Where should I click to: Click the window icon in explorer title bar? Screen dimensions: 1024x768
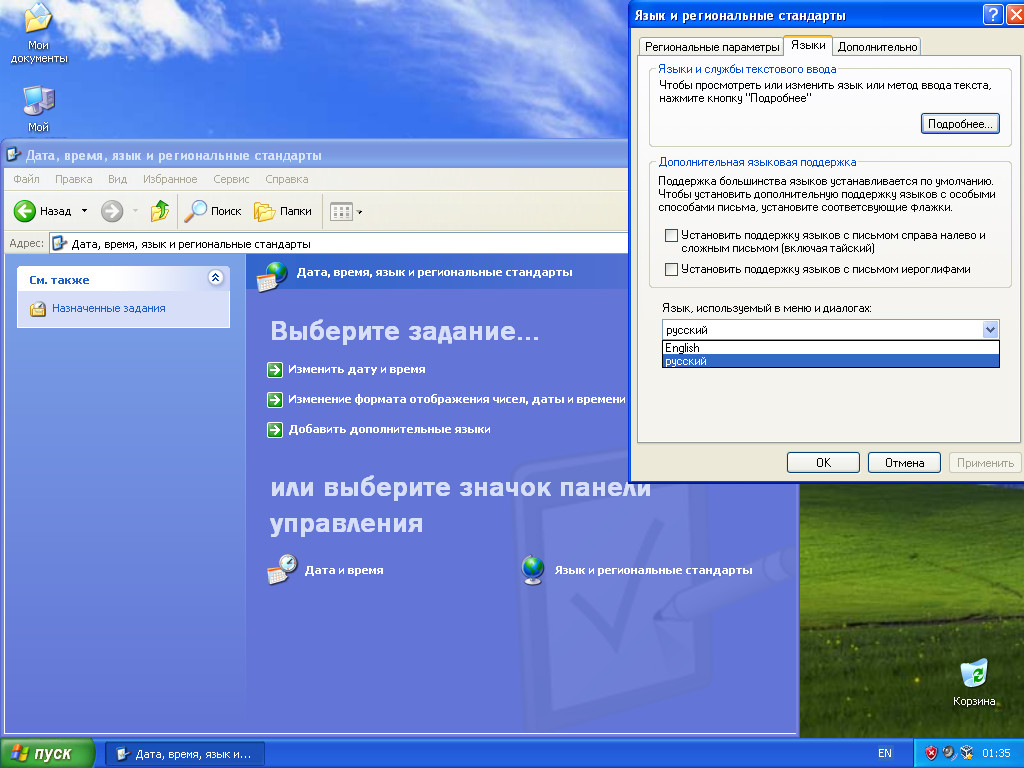click(x=13, y=155)
